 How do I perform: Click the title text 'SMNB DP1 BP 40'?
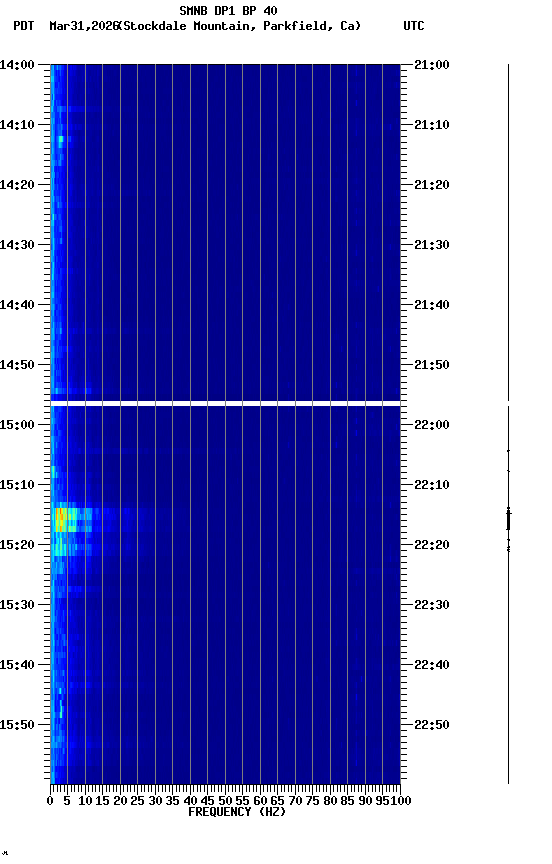pos(228,10)
